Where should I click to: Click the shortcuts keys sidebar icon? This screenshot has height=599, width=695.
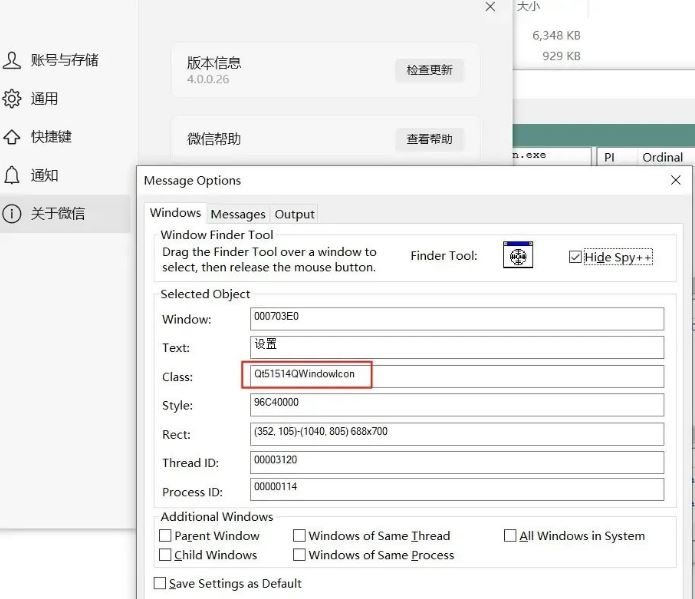click(12, 137)
